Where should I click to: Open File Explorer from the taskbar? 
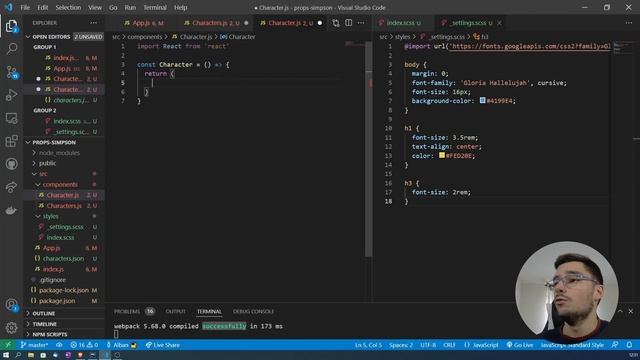click(x=31, y=356)
